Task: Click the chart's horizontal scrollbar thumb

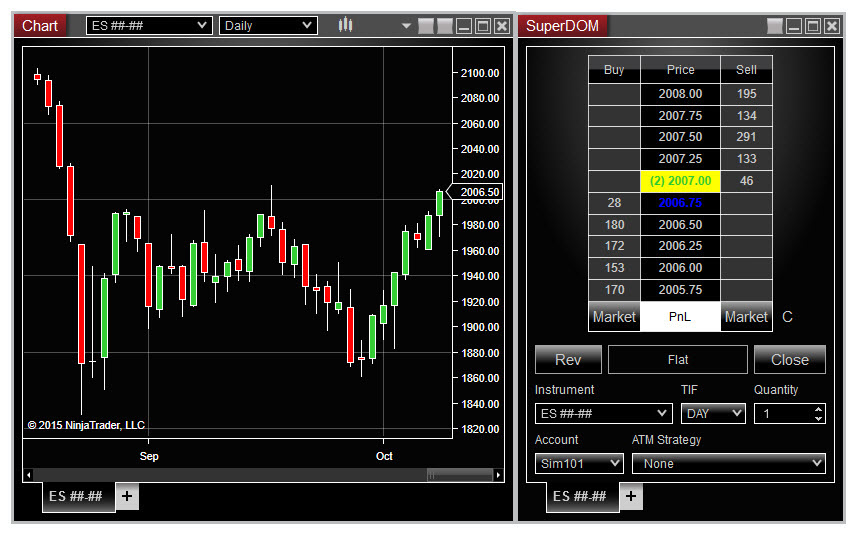Action: 459,475
